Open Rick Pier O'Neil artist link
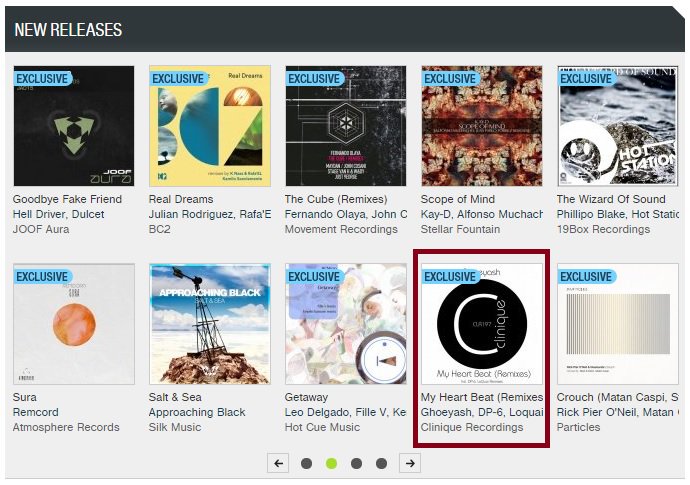Image resolution: width=690 pixels, height=485 pixels. click(x=618, y=412)
